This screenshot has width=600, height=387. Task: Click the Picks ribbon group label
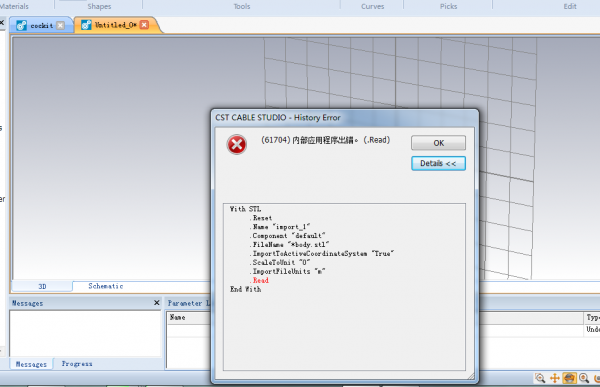coord(448,6)
